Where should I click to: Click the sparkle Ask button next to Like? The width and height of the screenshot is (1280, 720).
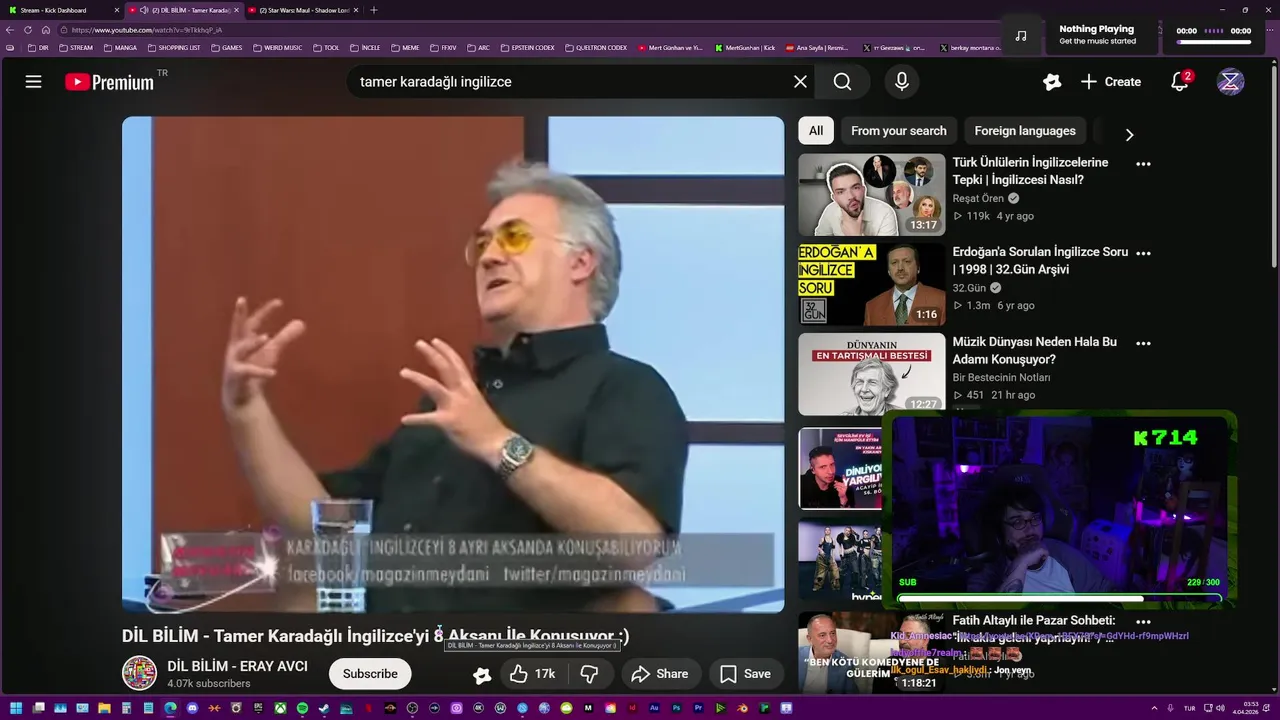coord(482,675)
